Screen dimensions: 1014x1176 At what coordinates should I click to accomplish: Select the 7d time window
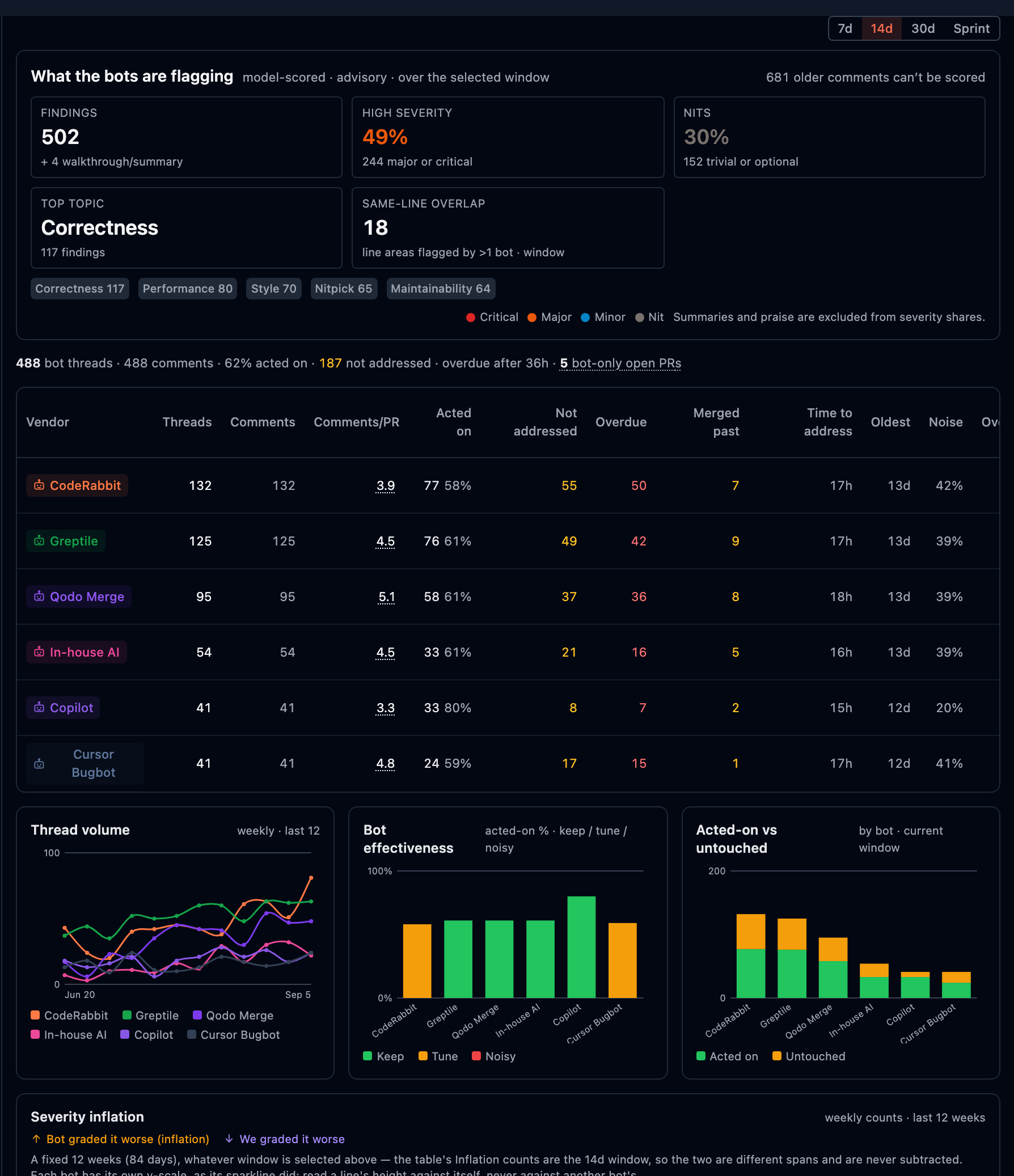(845, 28)
